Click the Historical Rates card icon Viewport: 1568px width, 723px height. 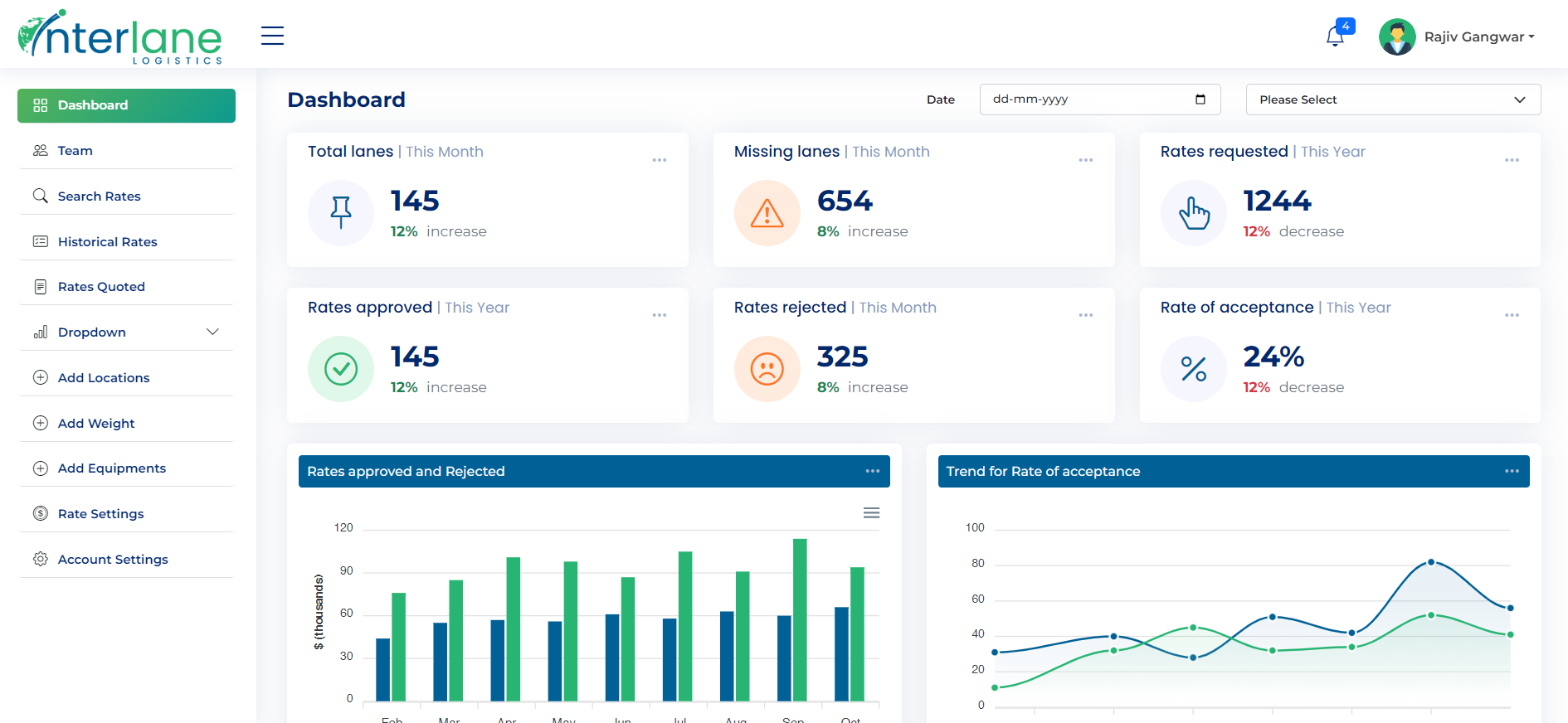(40, 241)
